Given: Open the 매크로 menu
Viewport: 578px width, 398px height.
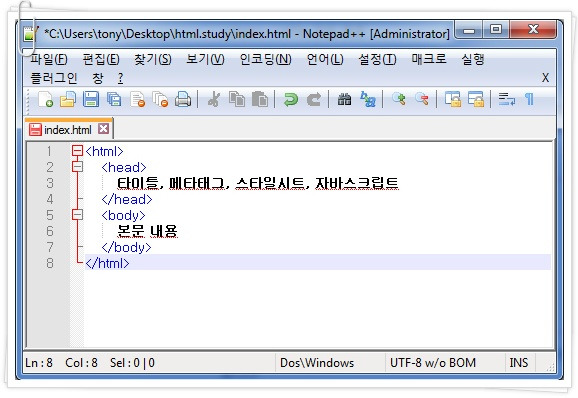Looking at the screenshot, I should pos(429,59).
